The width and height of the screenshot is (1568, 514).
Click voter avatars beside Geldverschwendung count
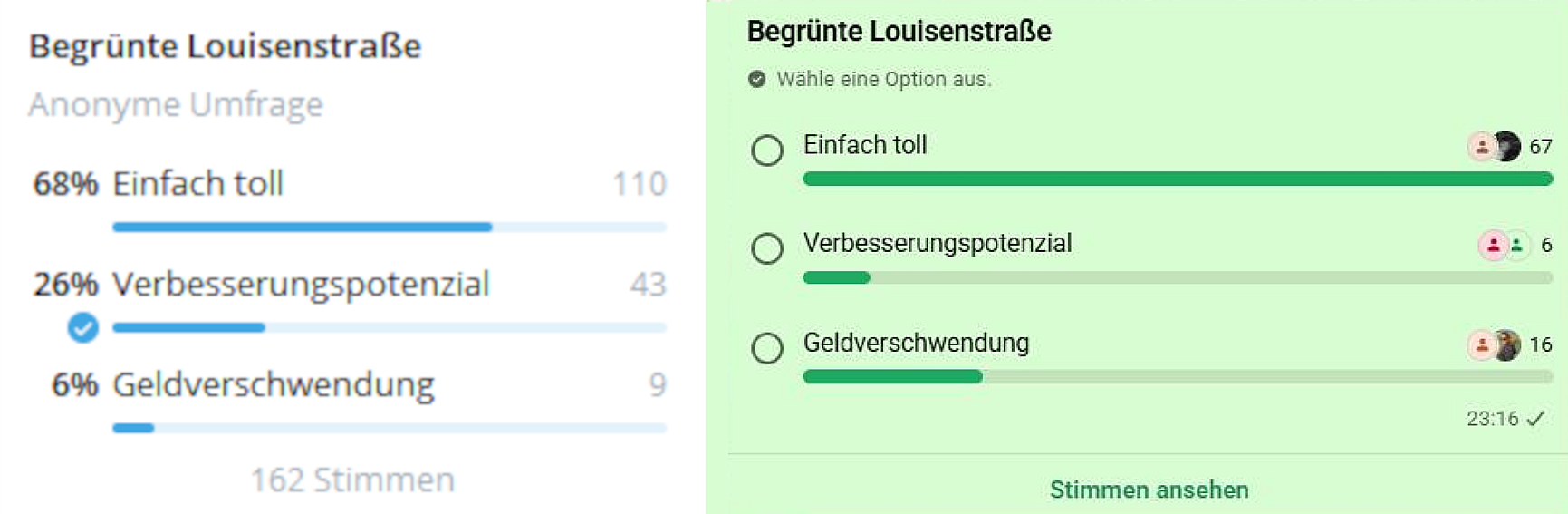tap(1494, 344)
